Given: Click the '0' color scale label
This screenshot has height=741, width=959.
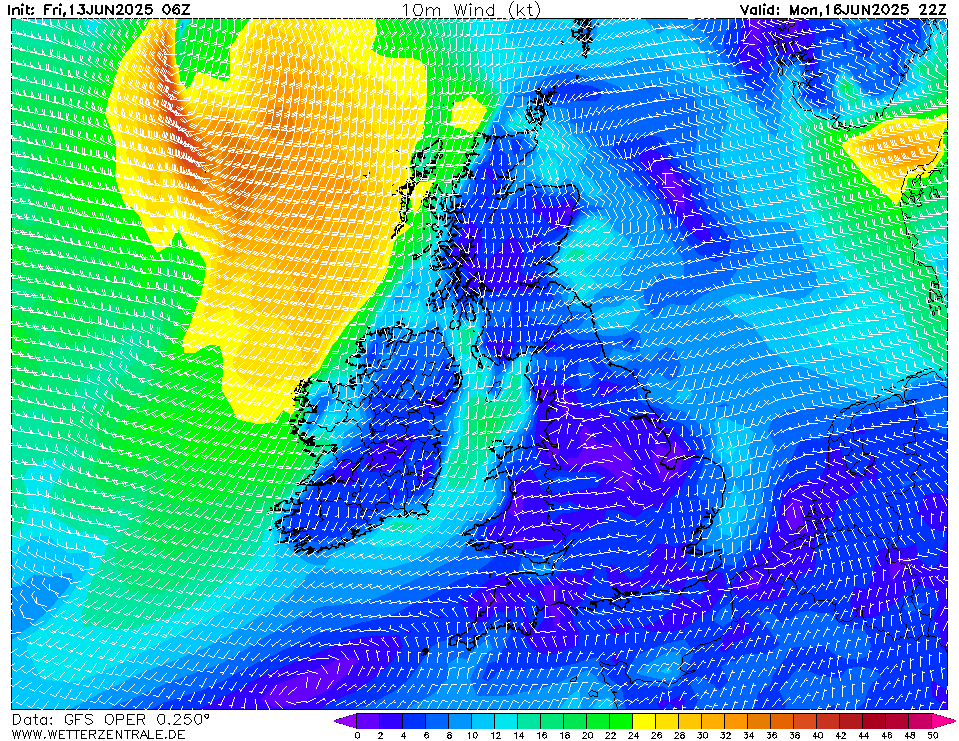Looking at the screenshot, I should (357, 735).
